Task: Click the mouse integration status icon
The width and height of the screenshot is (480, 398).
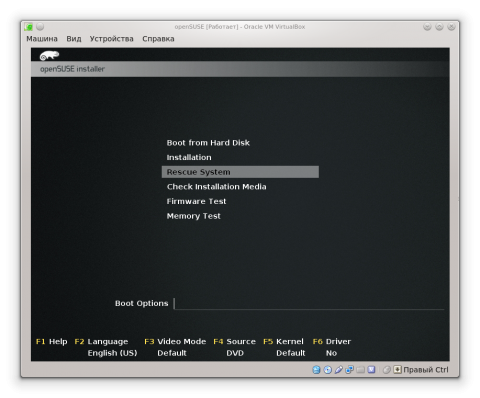Action: [x=387, y=369]
